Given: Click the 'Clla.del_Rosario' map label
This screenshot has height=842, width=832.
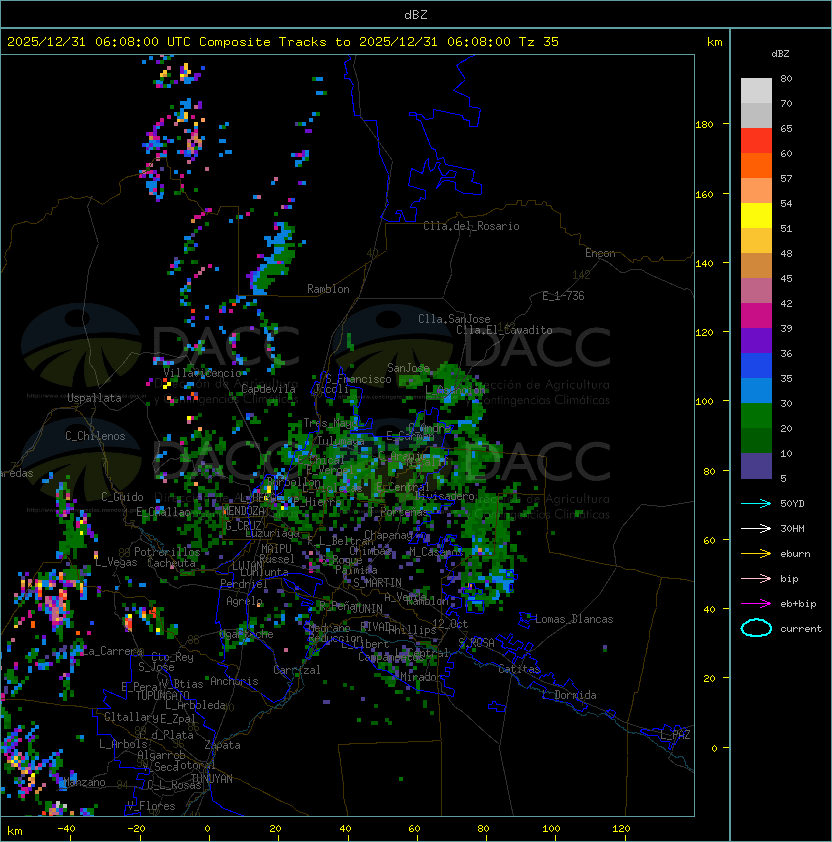Looking at the screenshot, I should click(471, 226).
